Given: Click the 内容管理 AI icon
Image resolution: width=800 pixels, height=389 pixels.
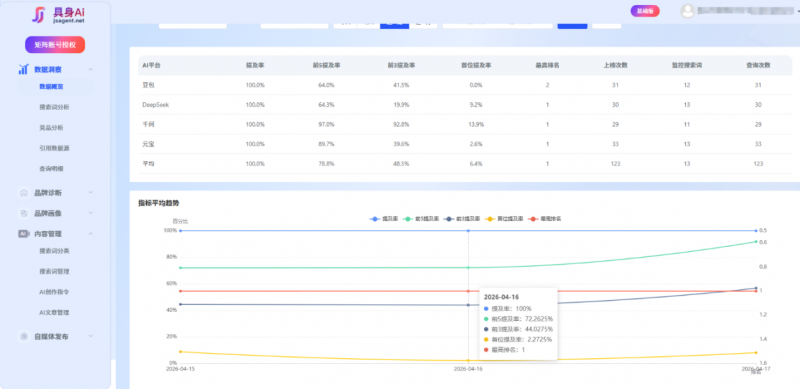Looking at the screenshot, I should (x=23, y=234).
